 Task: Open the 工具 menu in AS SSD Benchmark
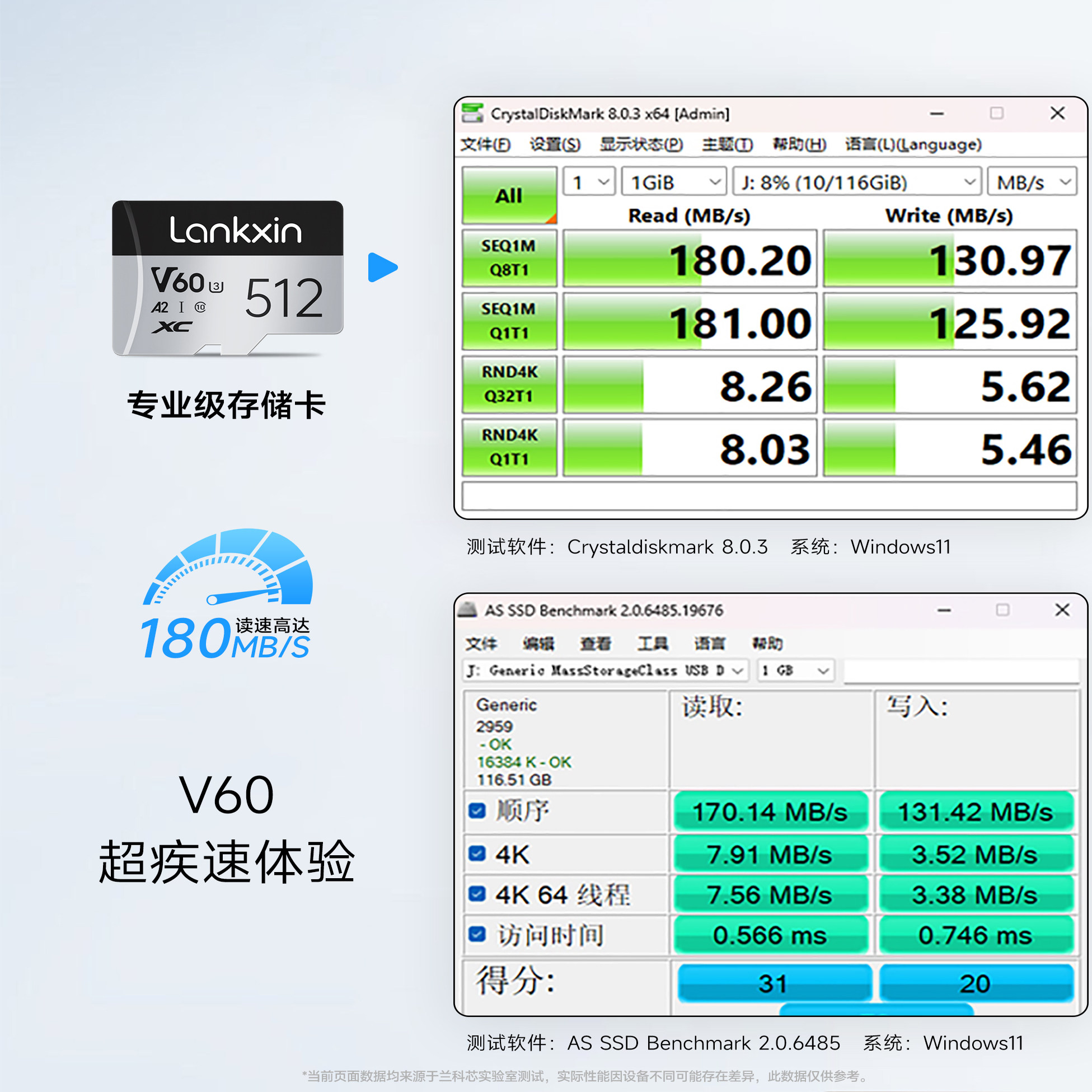click(652, 643)
